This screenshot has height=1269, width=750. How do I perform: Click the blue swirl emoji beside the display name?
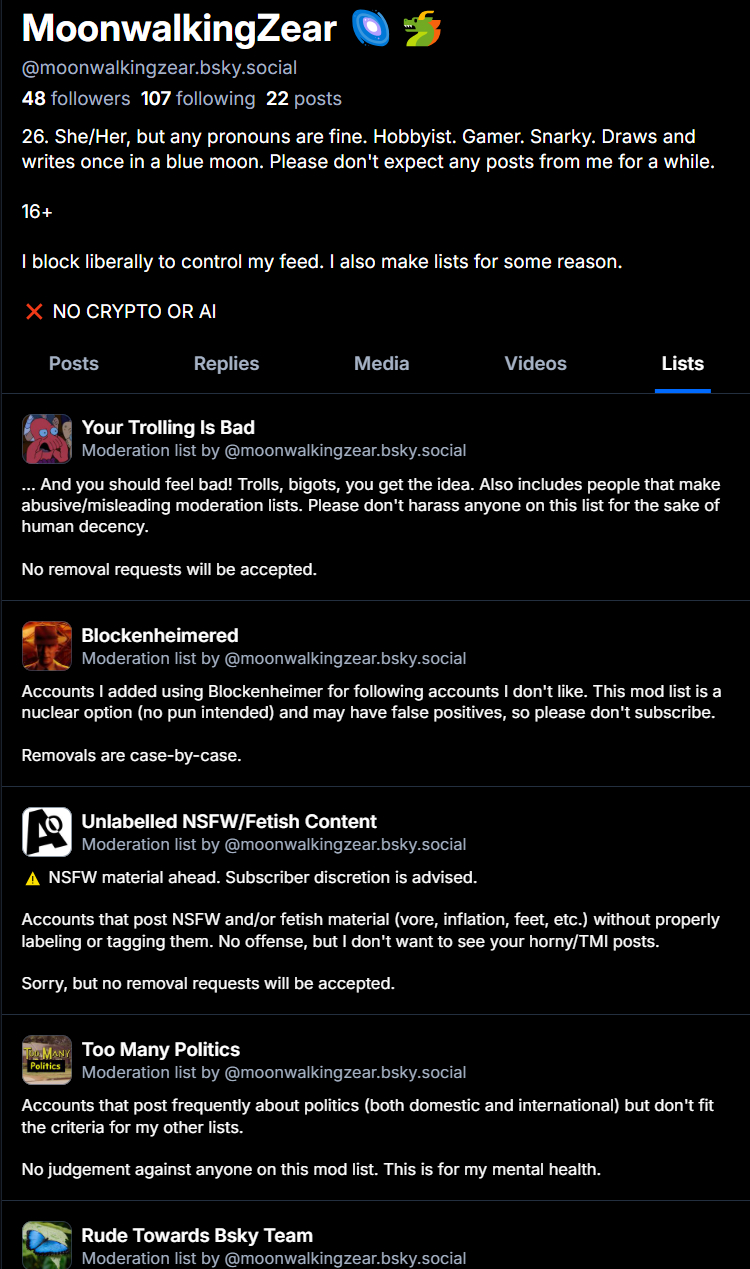[371, 30]
